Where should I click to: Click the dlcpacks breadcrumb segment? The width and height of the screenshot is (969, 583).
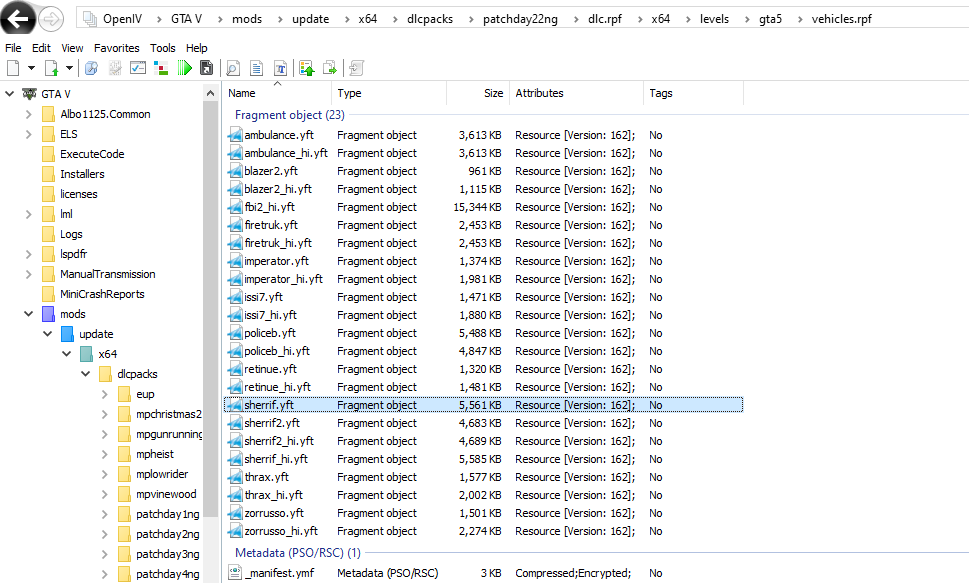point(429,19)
